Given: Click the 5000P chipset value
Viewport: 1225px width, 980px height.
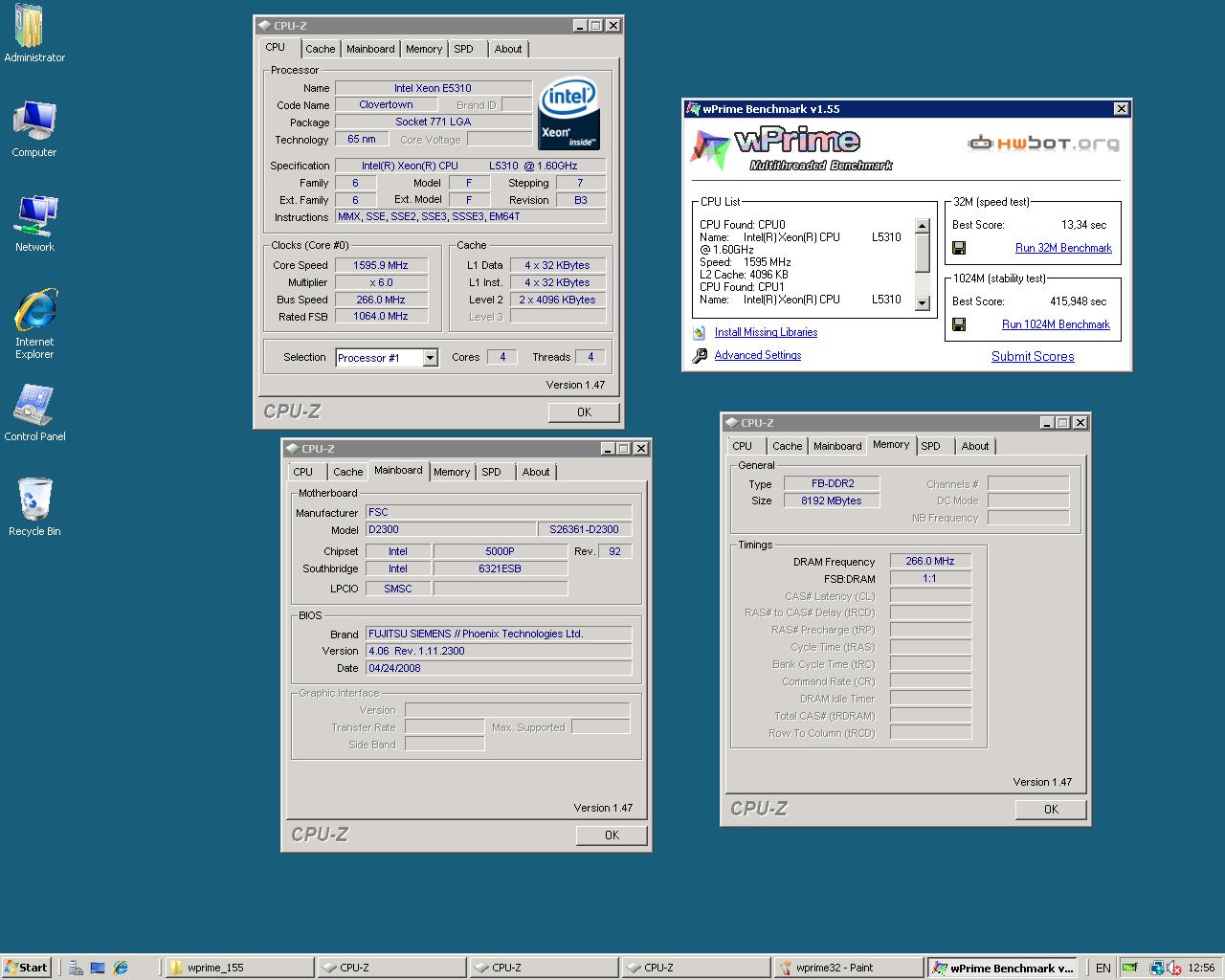Looking at the screenshot, I should click(x=501, y=551).
